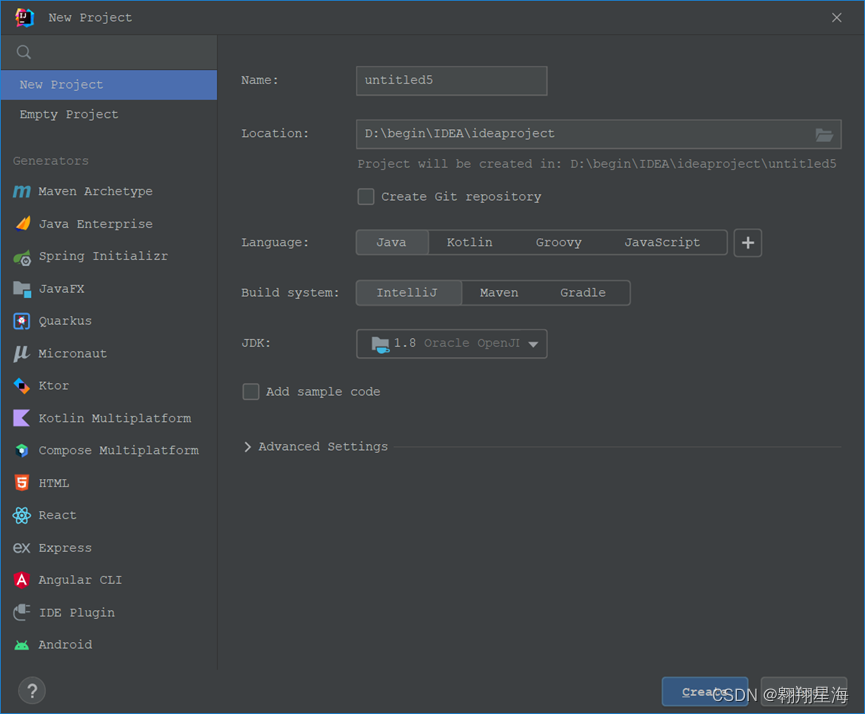Select Kotlin as project language
Viewport: 865px width, 714px height.
tap(469, 242)
